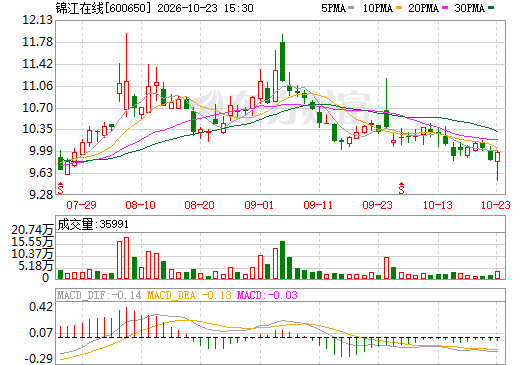
Task: Click the 9.63 price axis label
Action: click(x=41, y=173)
